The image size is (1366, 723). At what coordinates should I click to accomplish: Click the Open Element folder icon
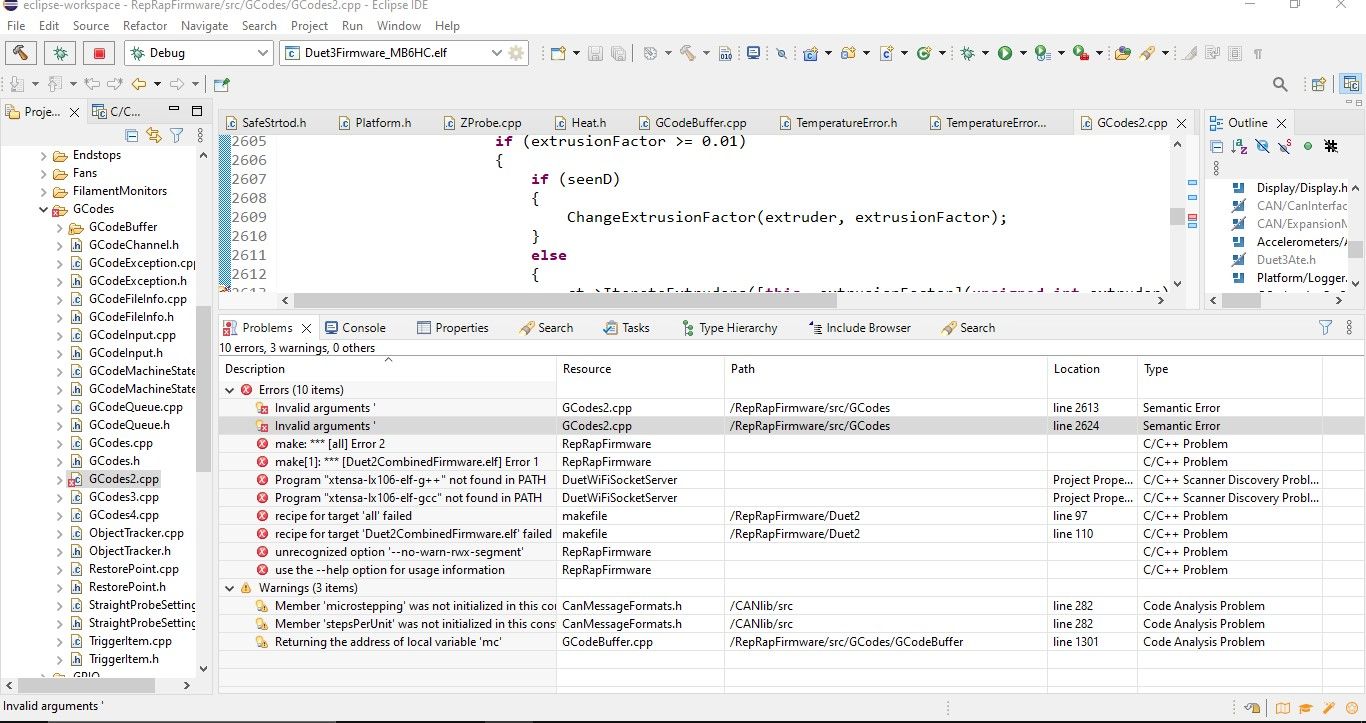tap(1123, 53)
